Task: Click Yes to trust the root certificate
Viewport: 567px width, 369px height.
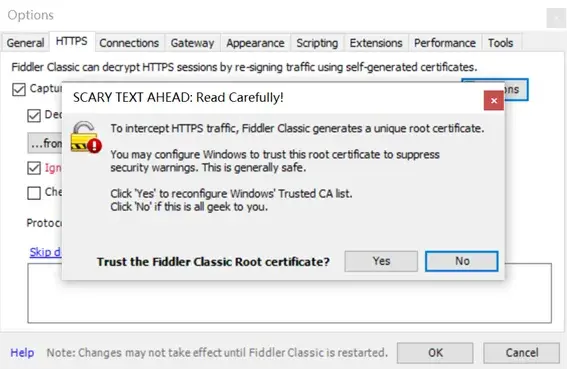Action: [381, 261]
